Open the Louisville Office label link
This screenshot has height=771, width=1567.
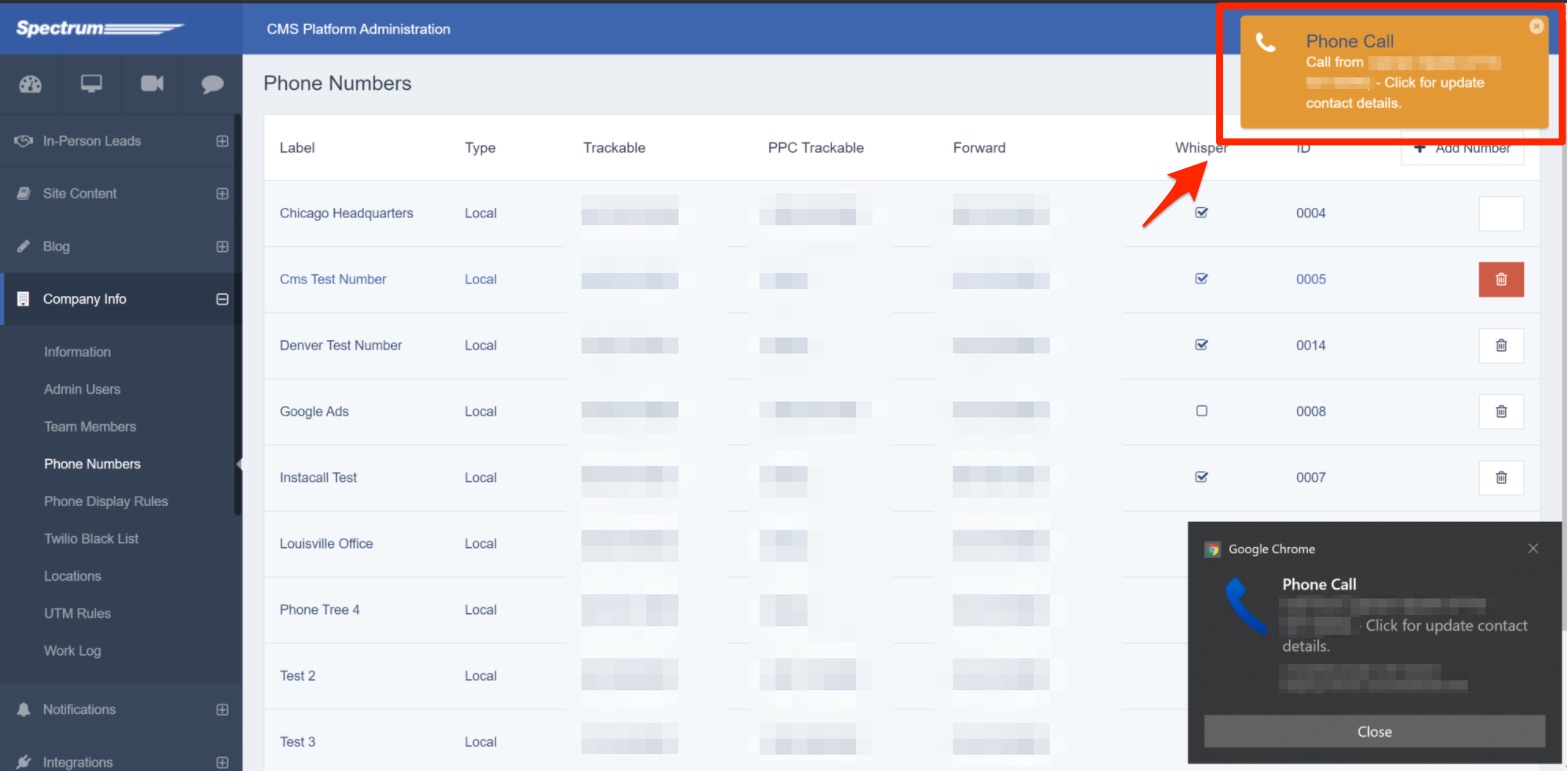tap(326, 544)
